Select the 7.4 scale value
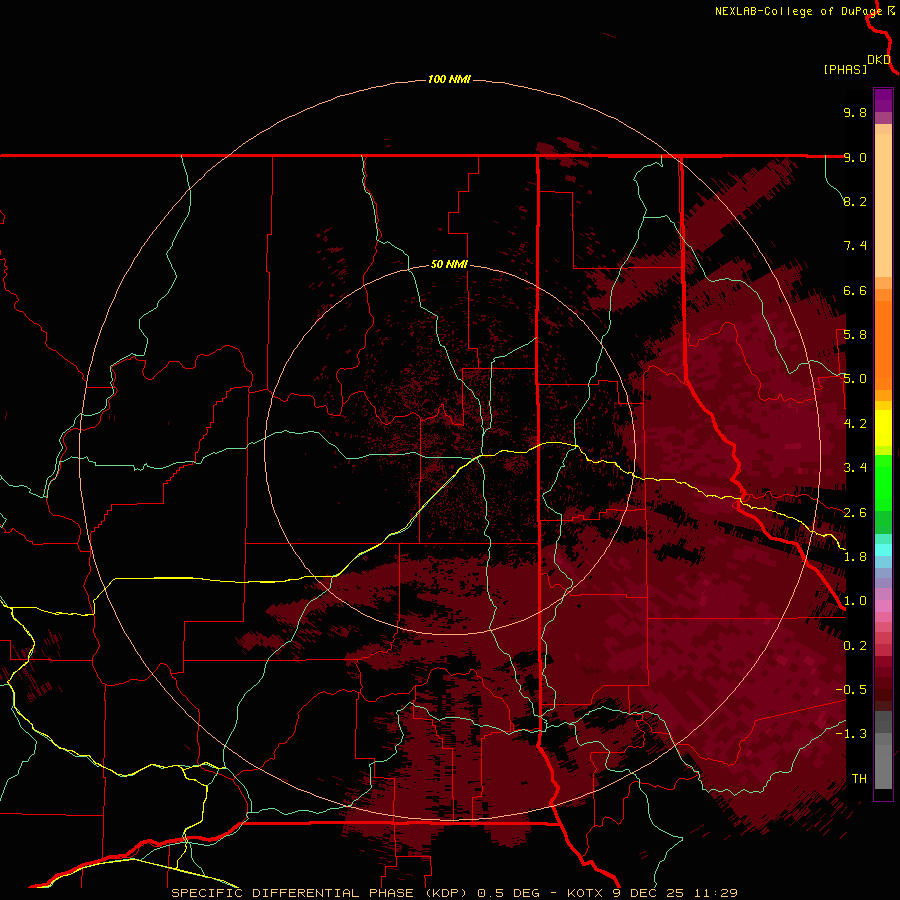The width and height of the screenshot is (900, 900). tap(855, 246)
